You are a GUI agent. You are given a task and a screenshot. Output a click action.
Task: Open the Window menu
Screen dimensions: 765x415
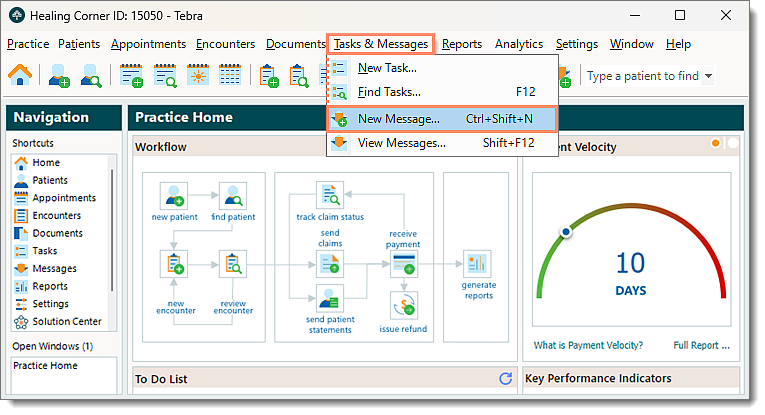click(631, 44)
